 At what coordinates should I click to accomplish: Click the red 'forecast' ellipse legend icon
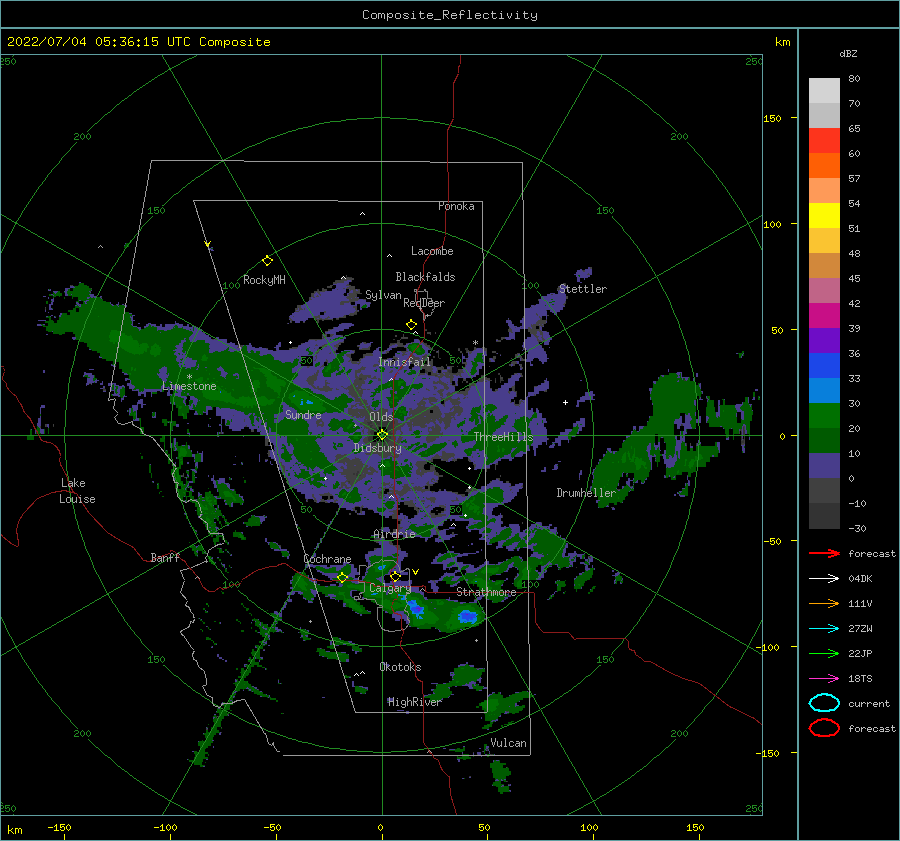click(824, 728)
